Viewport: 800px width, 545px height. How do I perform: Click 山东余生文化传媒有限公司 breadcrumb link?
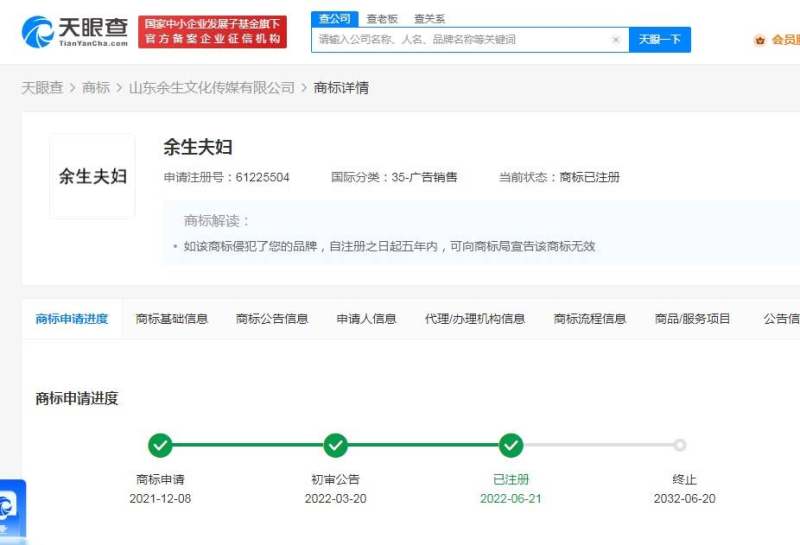pyautogui.click(x=212, y=88)
